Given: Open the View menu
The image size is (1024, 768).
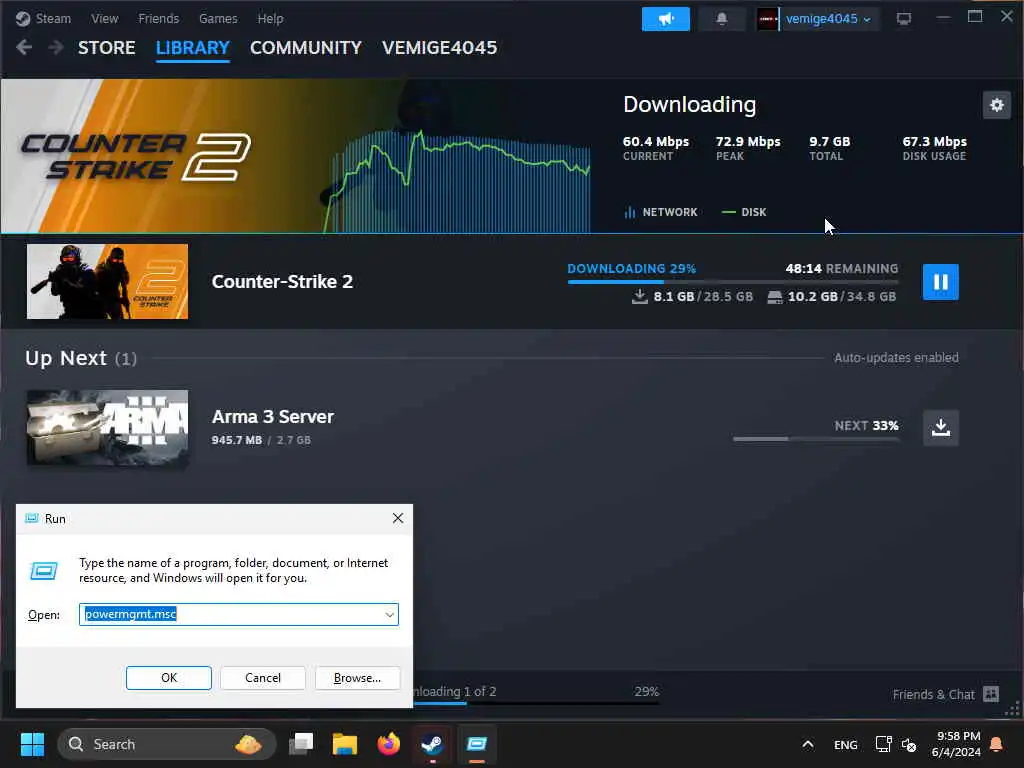Looking at the screenshot, I should (x=104, y=18).
